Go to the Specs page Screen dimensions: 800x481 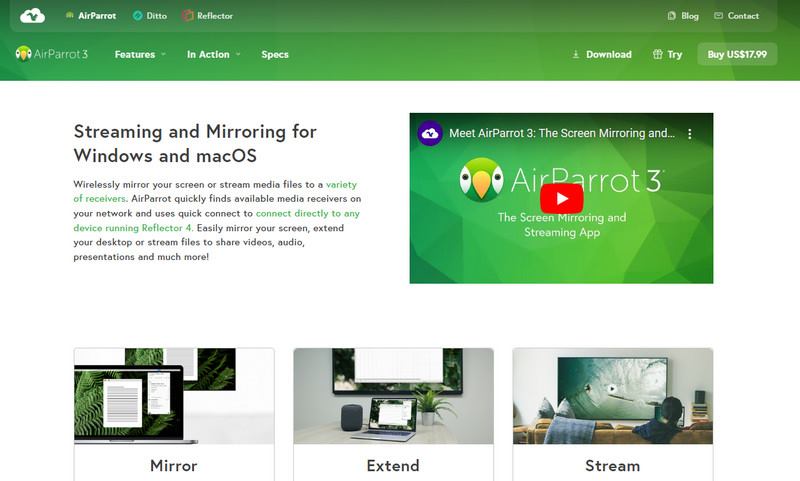[x=275, y=55]
